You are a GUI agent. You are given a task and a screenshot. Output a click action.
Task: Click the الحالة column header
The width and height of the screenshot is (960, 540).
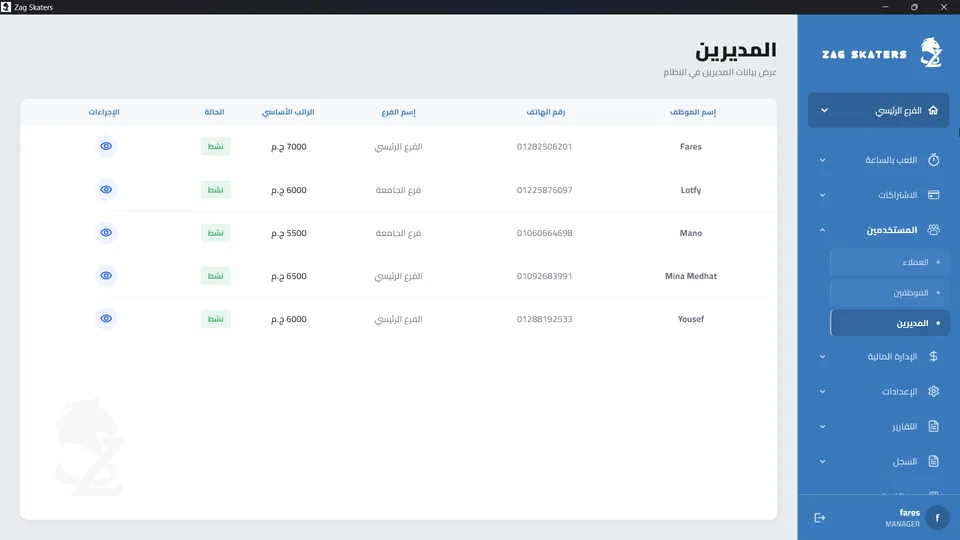click(x=214, y=112)
